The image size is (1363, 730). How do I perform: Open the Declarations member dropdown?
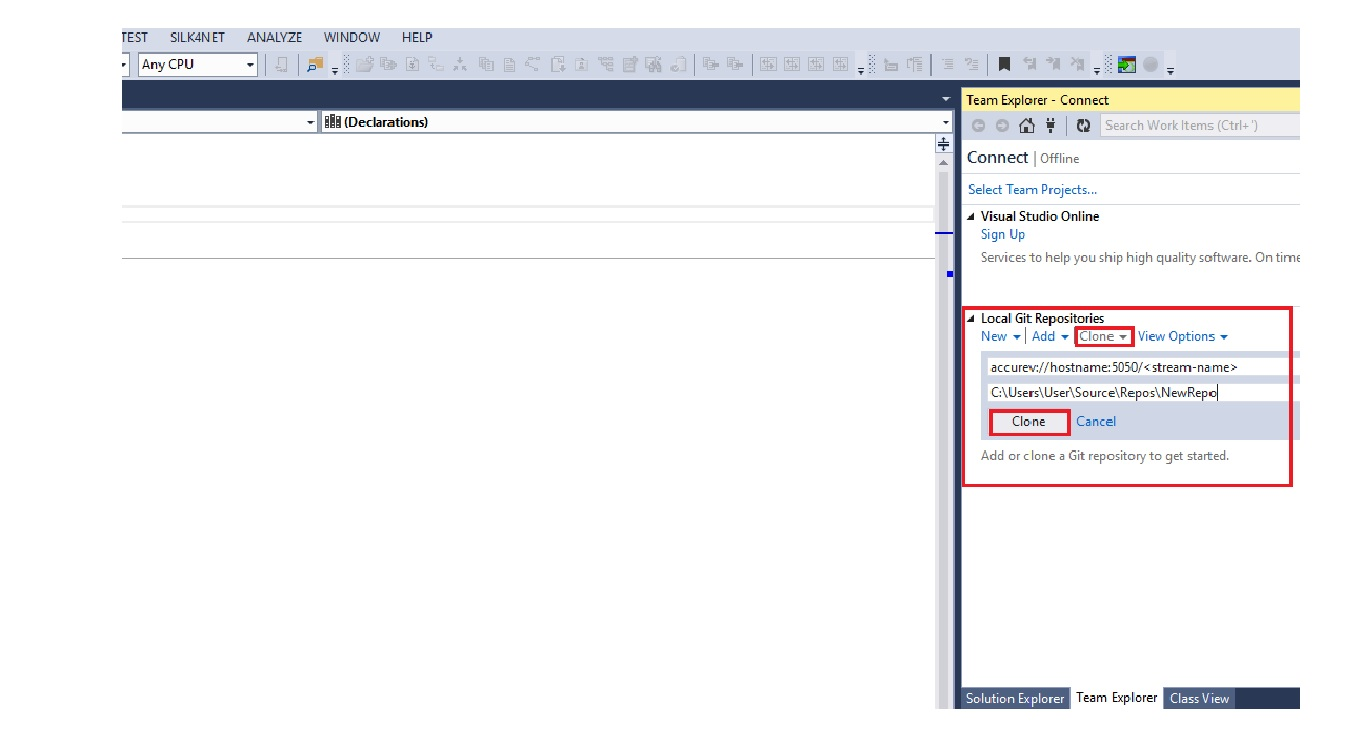tap(636, 122)
